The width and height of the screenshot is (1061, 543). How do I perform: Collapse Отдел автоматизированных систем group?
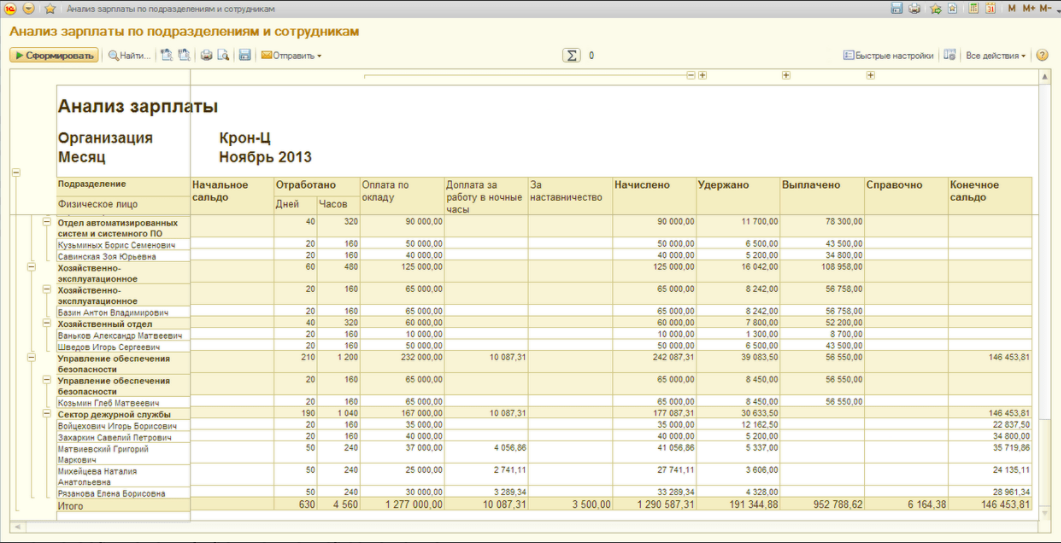click(46, 222)
